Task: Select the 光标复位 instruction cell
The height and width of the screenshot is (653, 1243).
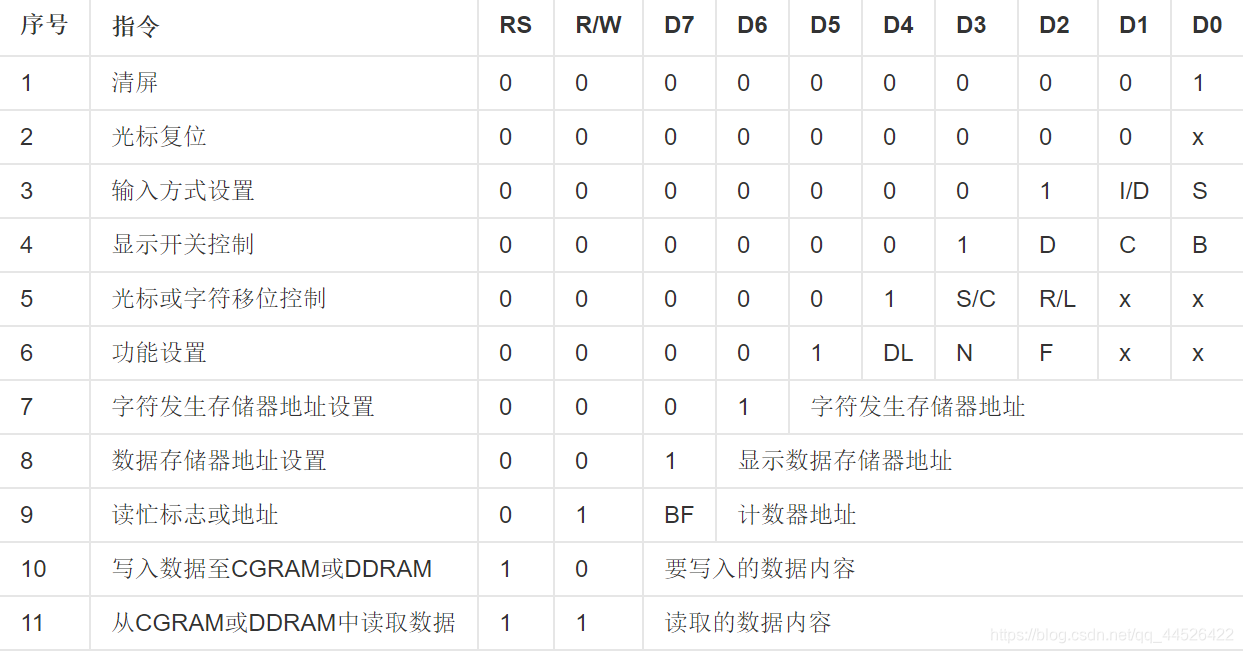Action: 159,137
